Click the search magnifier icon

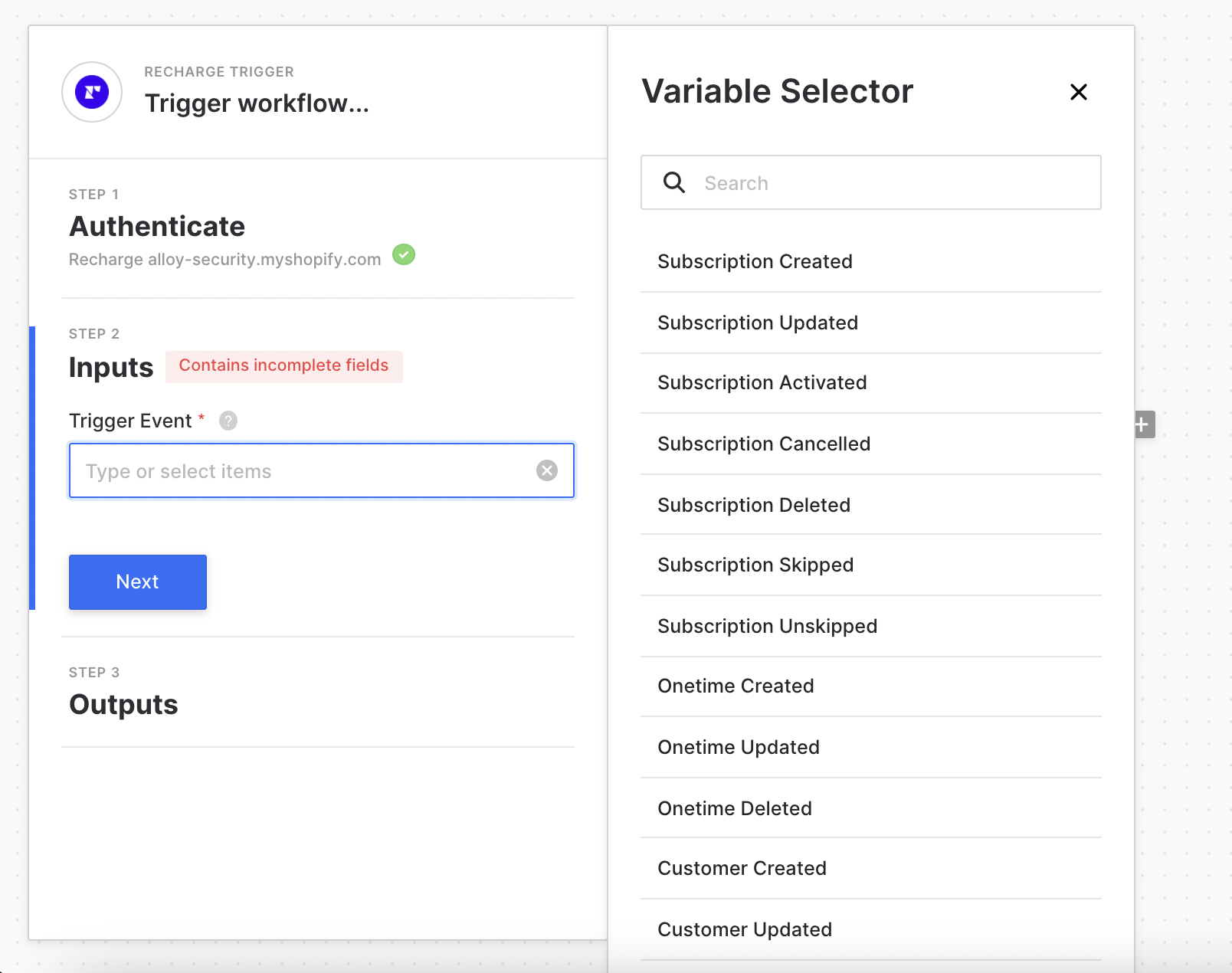(674, 182)
